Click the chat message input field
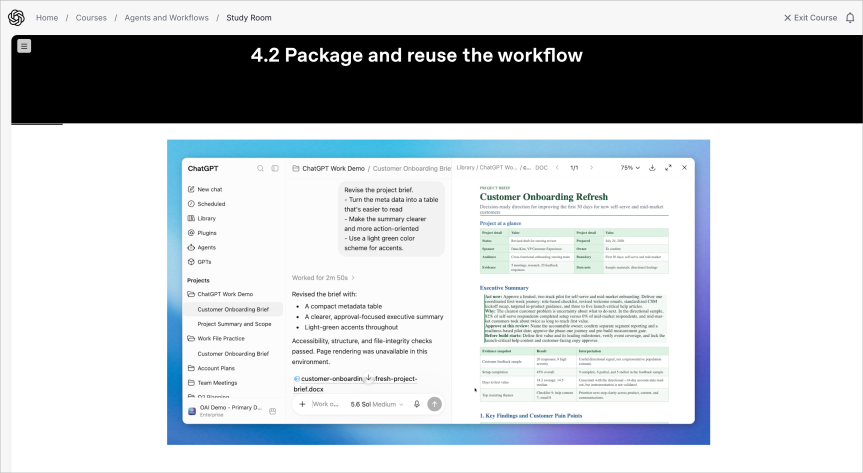863x473 pixels. (x=325, y=404)
